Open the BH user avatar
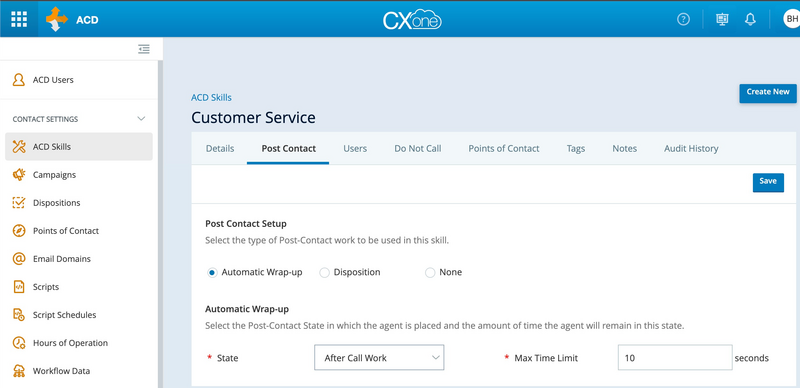800x388 pixels. [x=791, y=19]
